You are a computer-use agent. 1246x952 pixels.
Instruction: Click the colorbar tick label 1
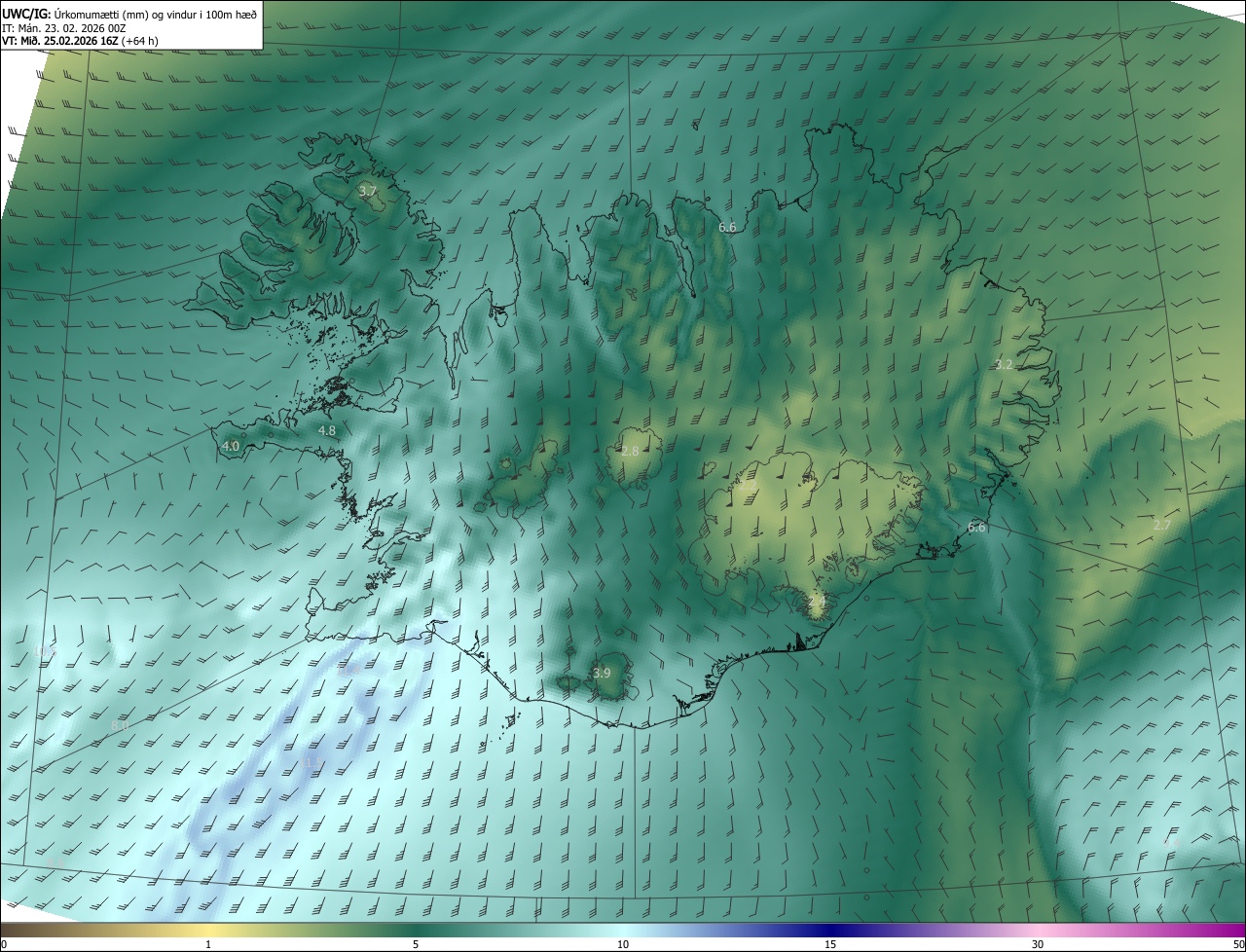(x=208, y=944)
